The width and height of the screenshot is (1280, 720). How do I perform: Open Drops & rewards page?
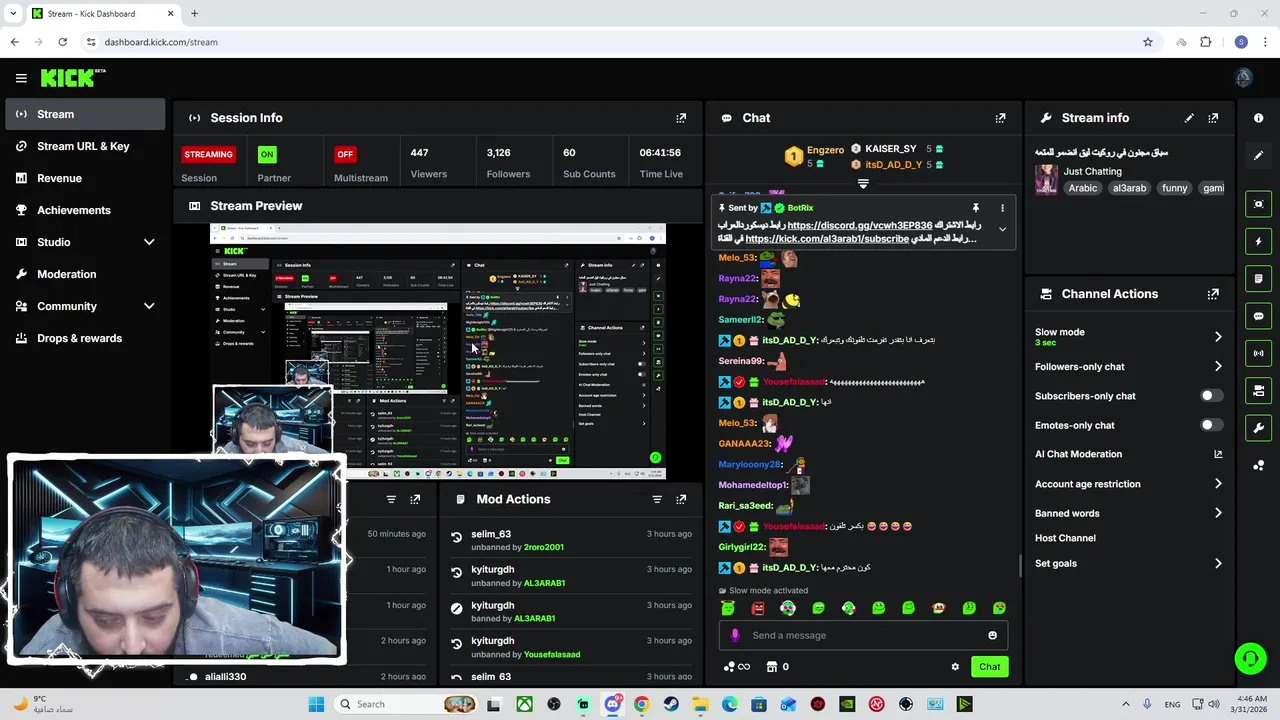pos(85,338)
